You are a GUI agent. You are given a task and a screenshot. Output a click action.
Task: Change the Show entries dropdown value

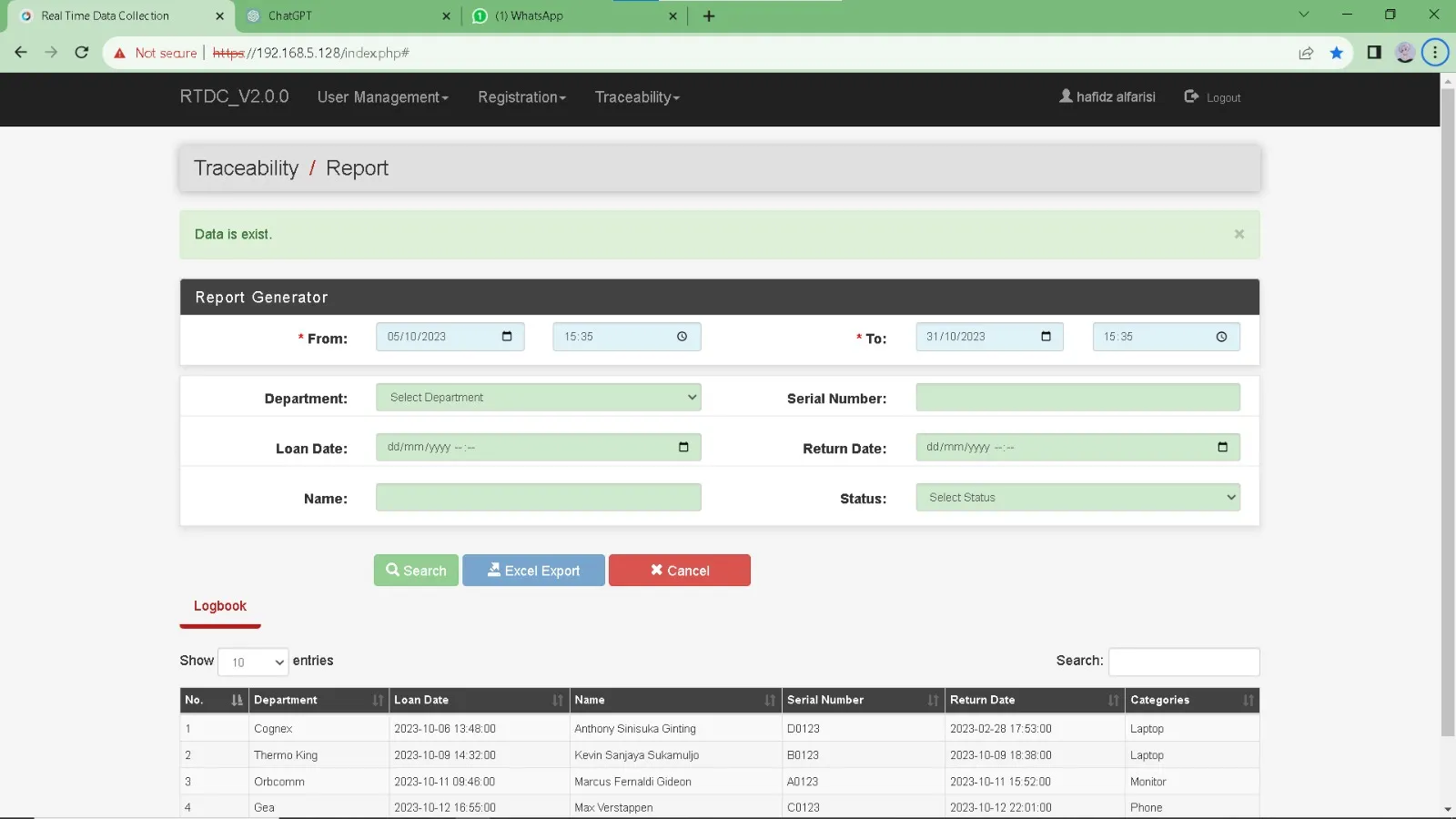[x=253, y=662]
